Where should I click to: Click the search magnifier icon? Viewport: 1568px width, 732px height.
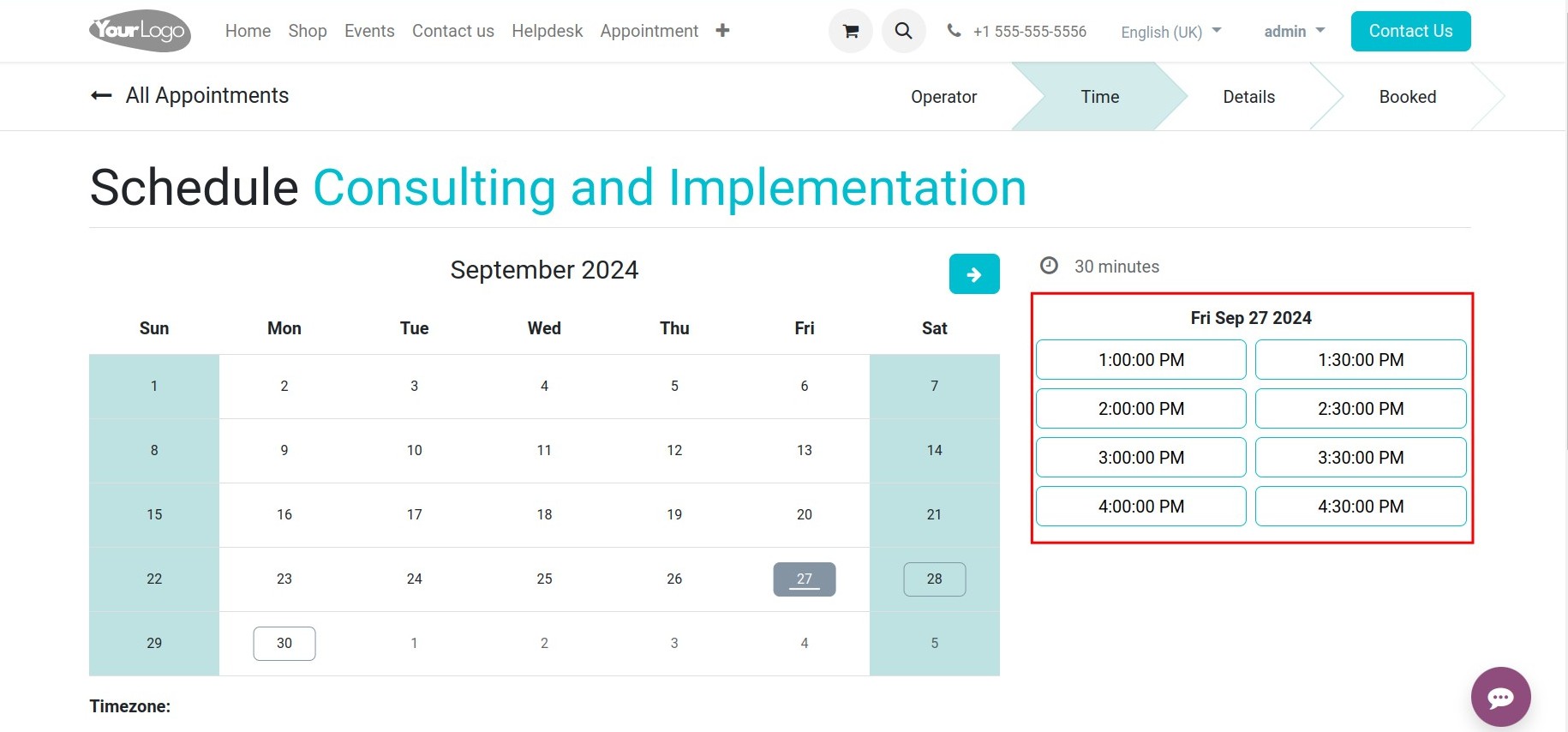click(x=904, y=31)
